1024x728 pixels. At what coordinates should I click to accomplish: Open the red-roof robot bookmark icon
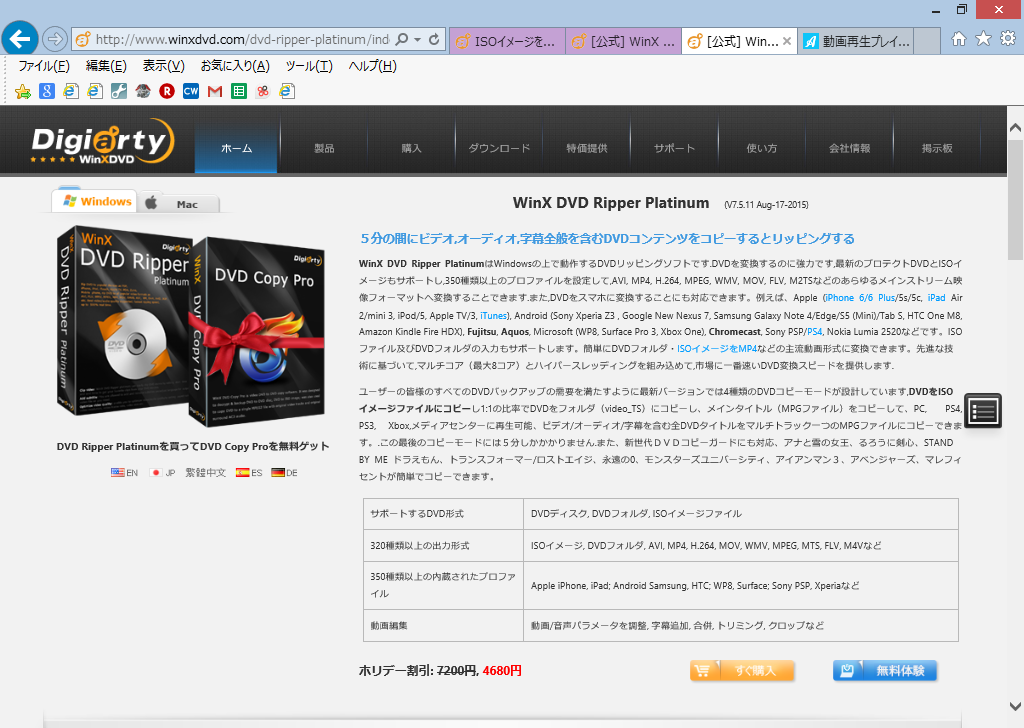[143, 91]
